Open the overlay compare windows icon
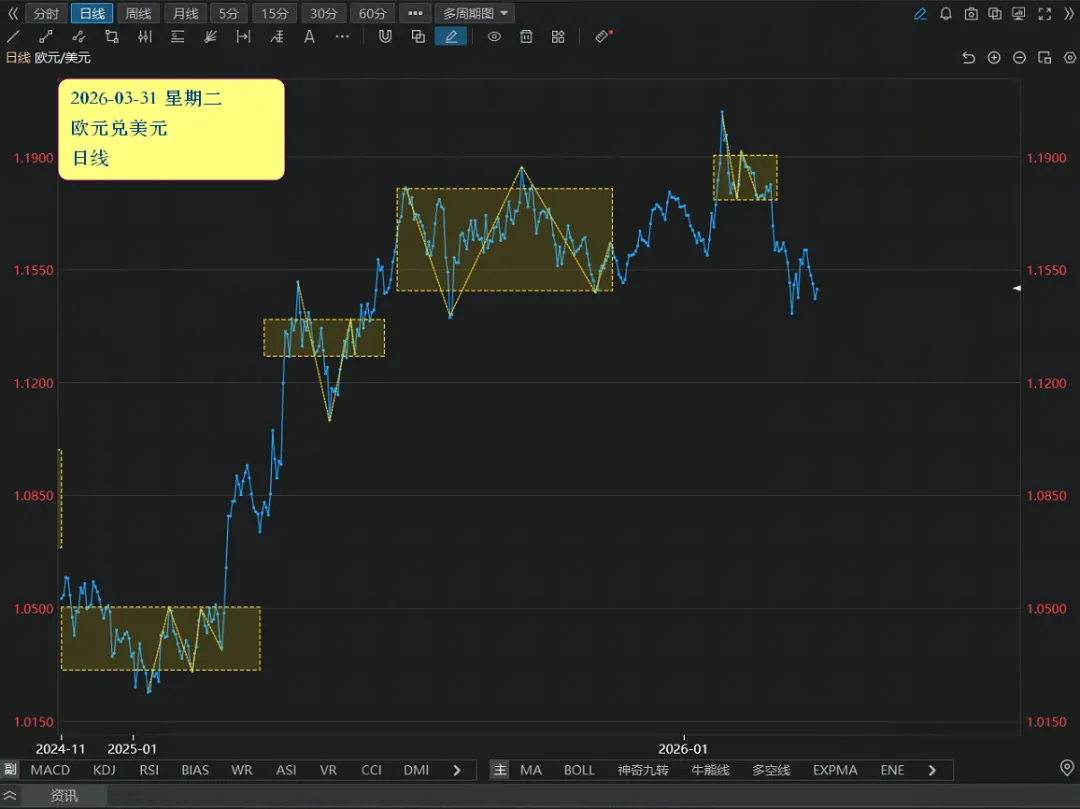The height and width of the screenshot is (809, 1080). pyautogui.click(x=995, y=14)
